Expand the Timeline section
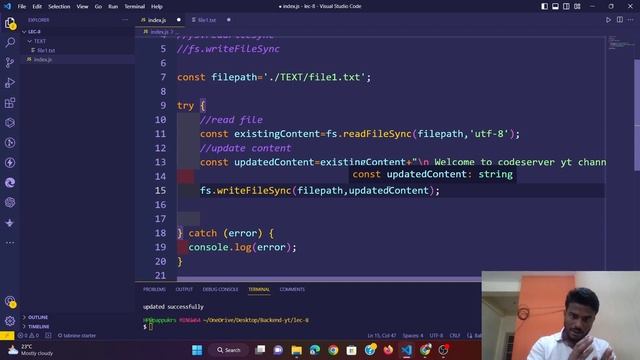The image size is (640, 360). click(x=78, y=327)
